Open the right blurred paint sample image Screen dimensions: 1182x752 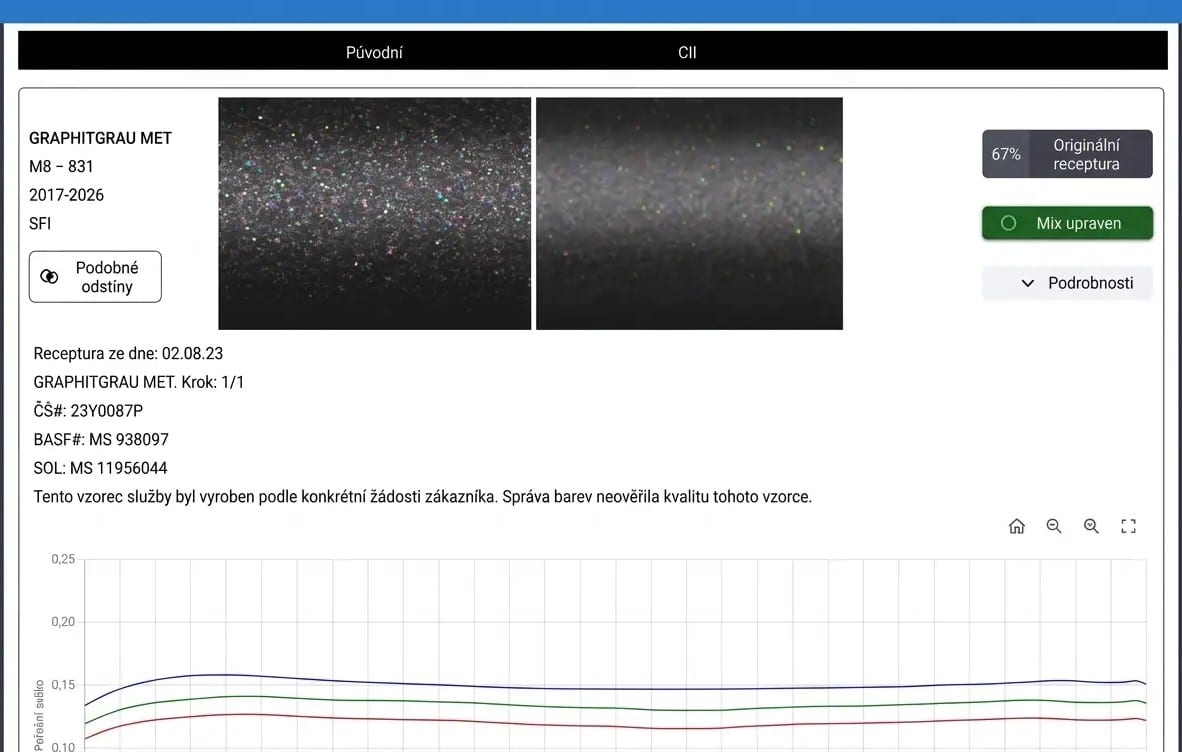689,213
